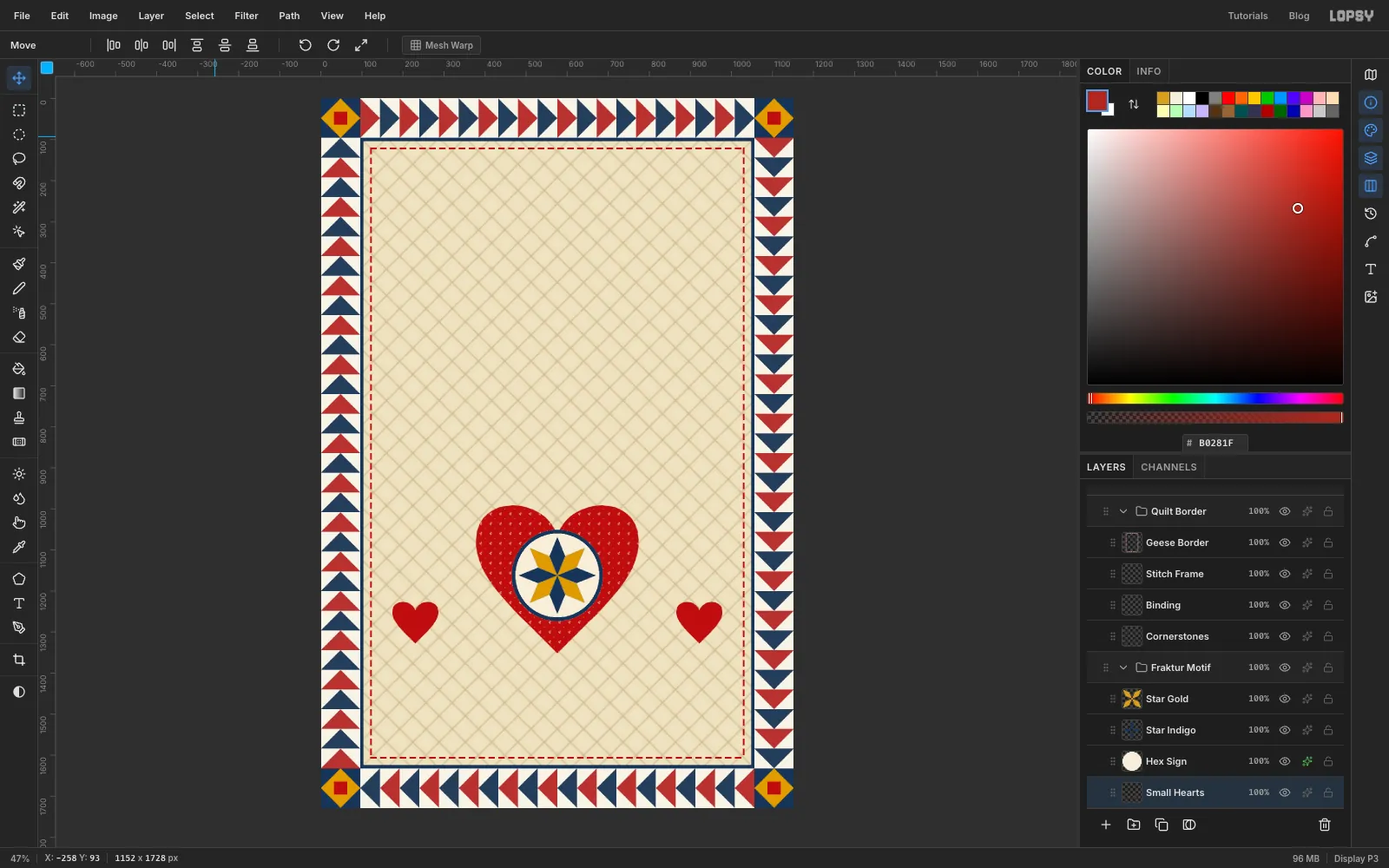Viewport: 1389px width, 868px height.
Task: Select the clone stamp tool
Action: (x=19, y=418)
